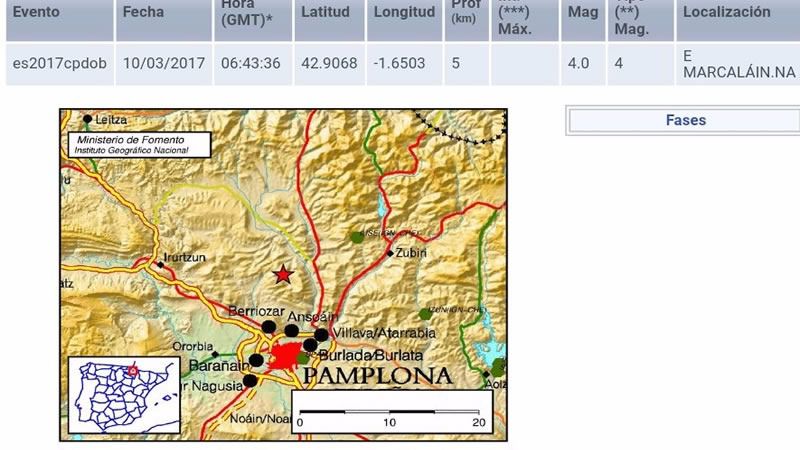Click the Villava/Atarrabia black dot marker

[x=321, y=335]
